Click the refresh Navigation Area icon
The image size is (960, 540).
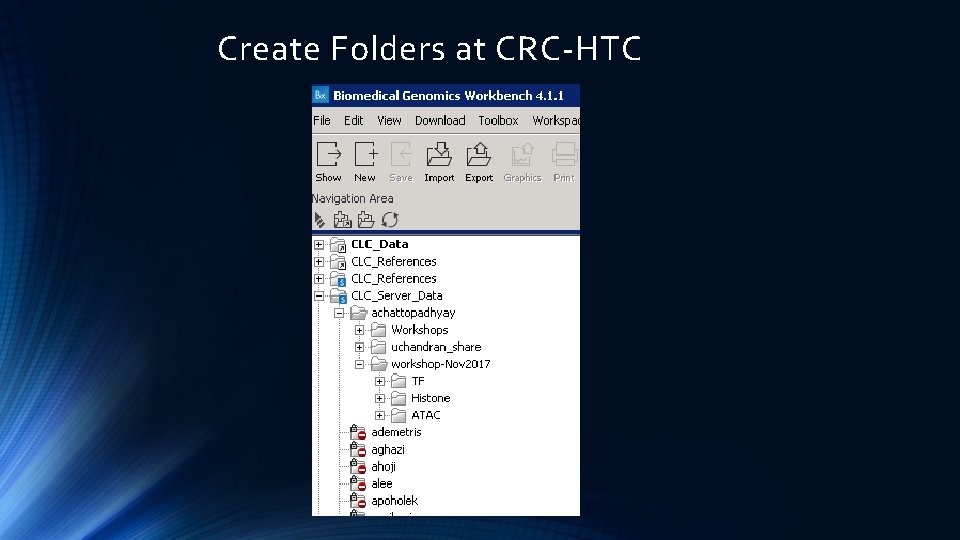click(390, 219)
